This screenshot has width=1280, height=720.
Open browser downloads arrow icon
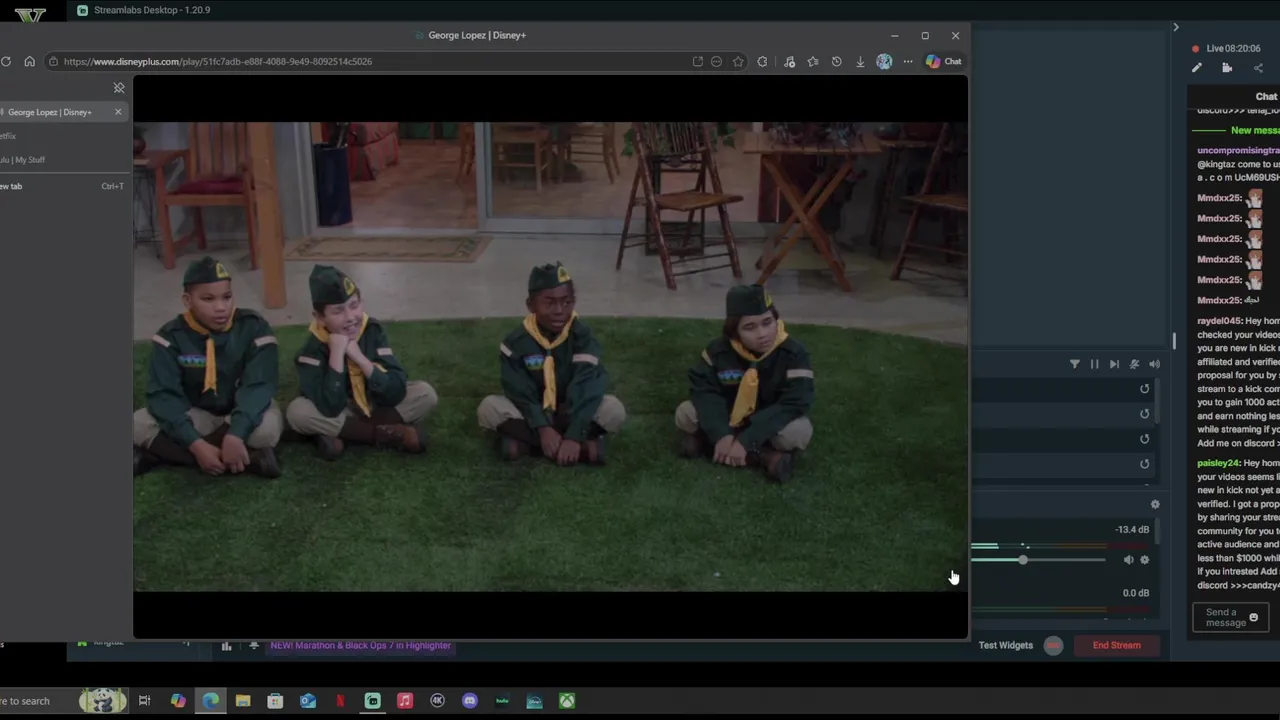(x=860, y=61)
